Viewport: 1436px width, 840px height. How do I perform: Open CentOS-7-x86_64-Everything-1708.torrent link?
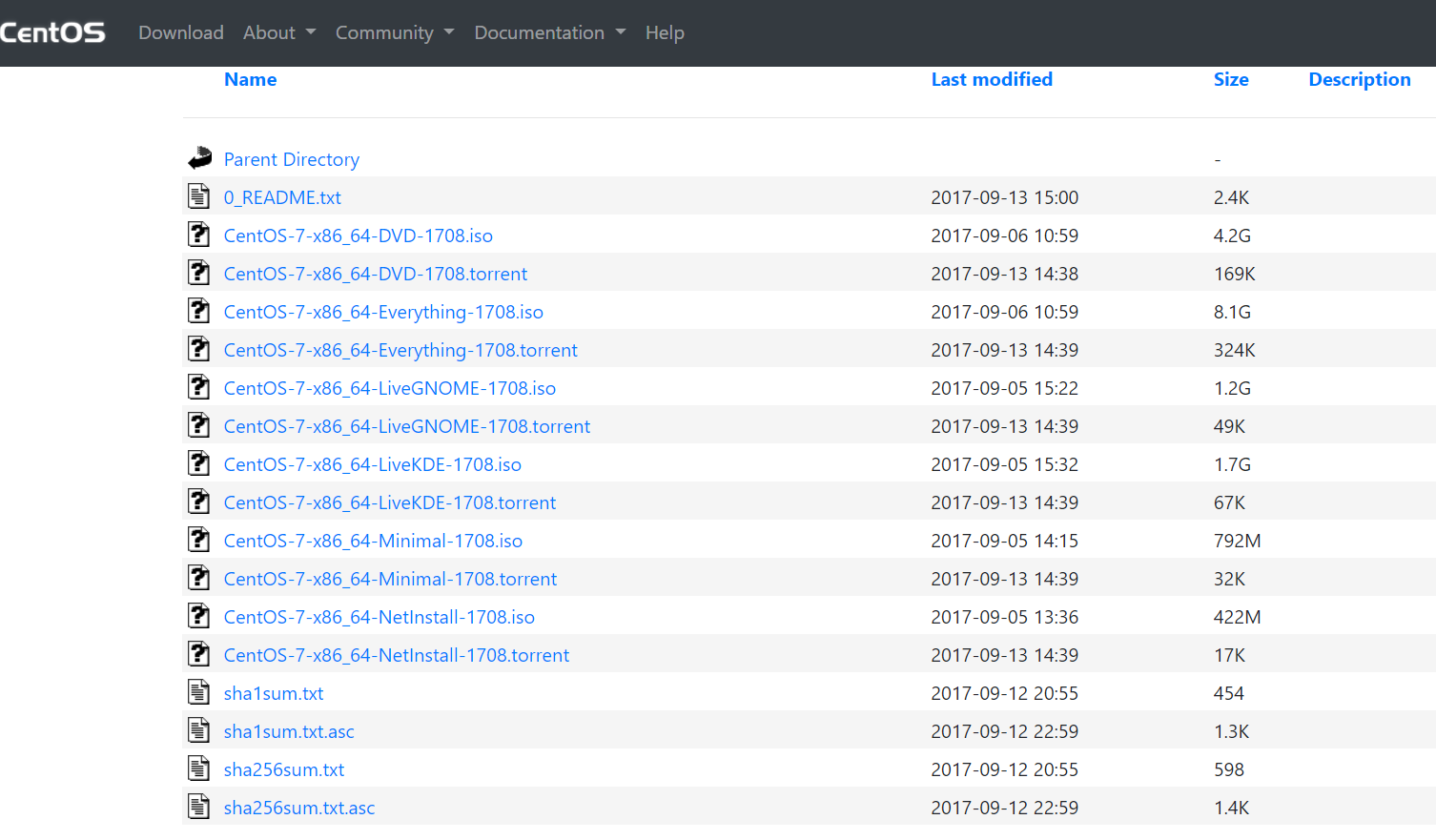point(400,350)
